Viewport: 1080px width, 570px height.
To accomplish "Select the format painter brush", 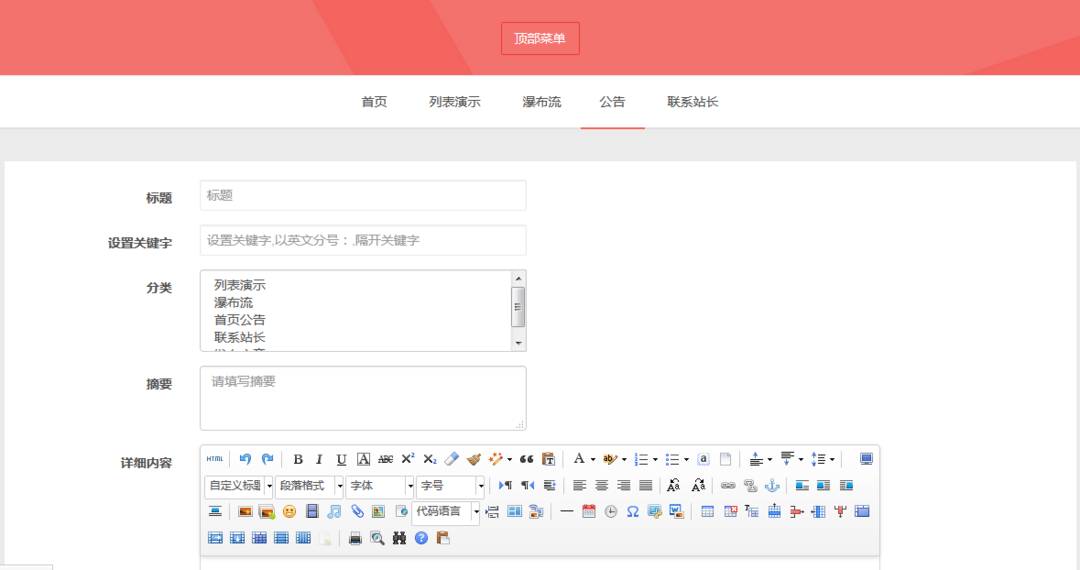I will tap(474, 459).
